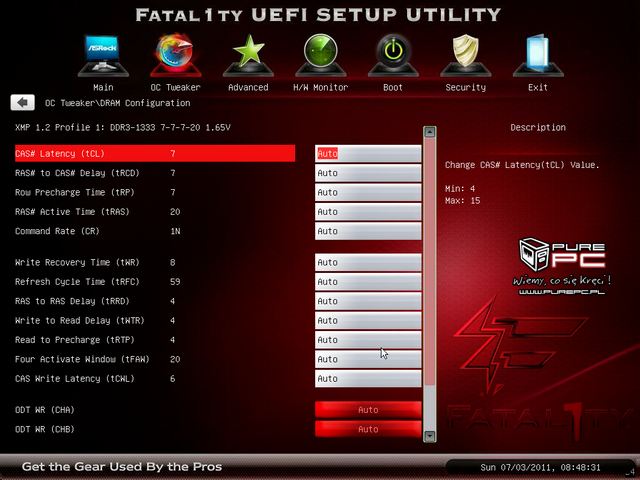Image resolution: width=640 pixels, height=480 pixels.
Task: Select the ODT WR (CHB) label
Action: coord(45,429)
